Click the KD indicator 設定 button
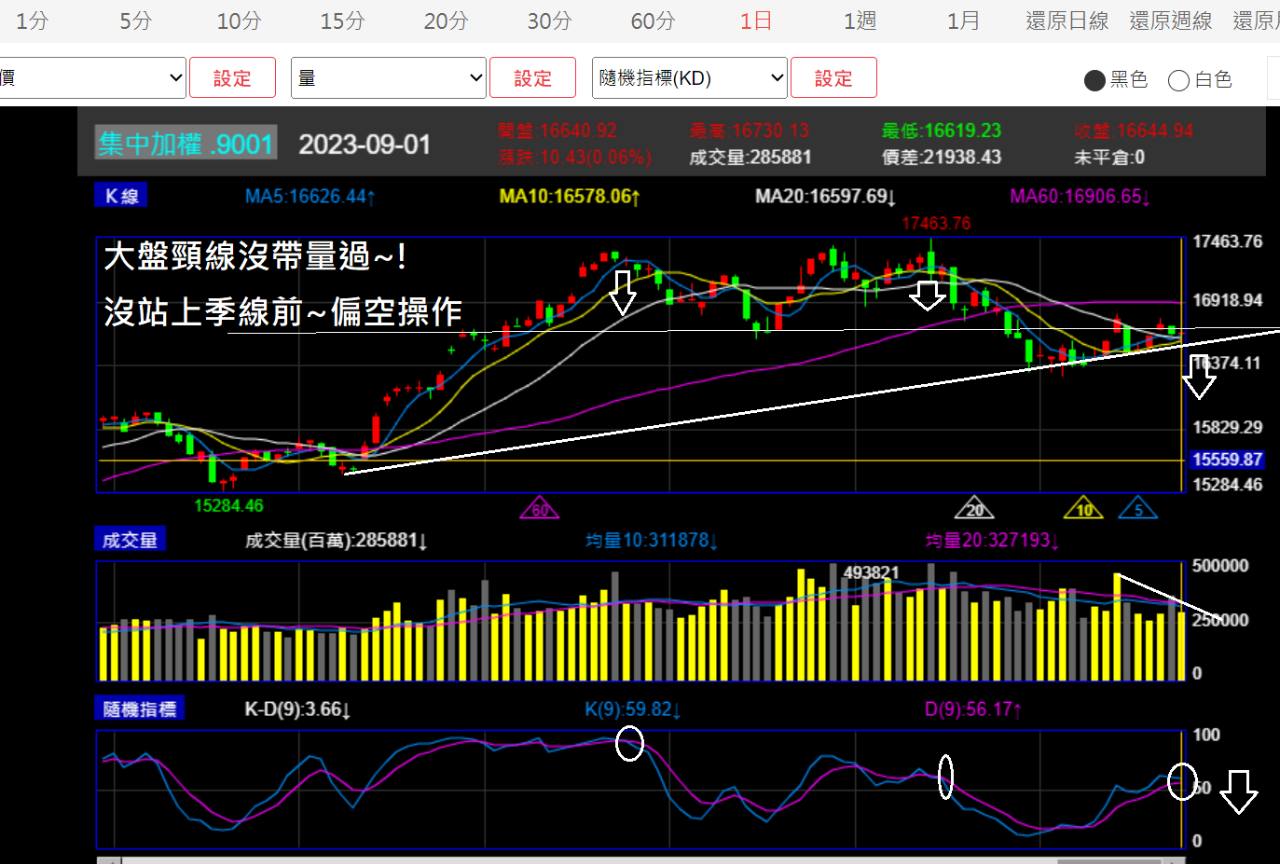Image resolution: width=1280 pixels, height=864 pixels. point(834,77)
